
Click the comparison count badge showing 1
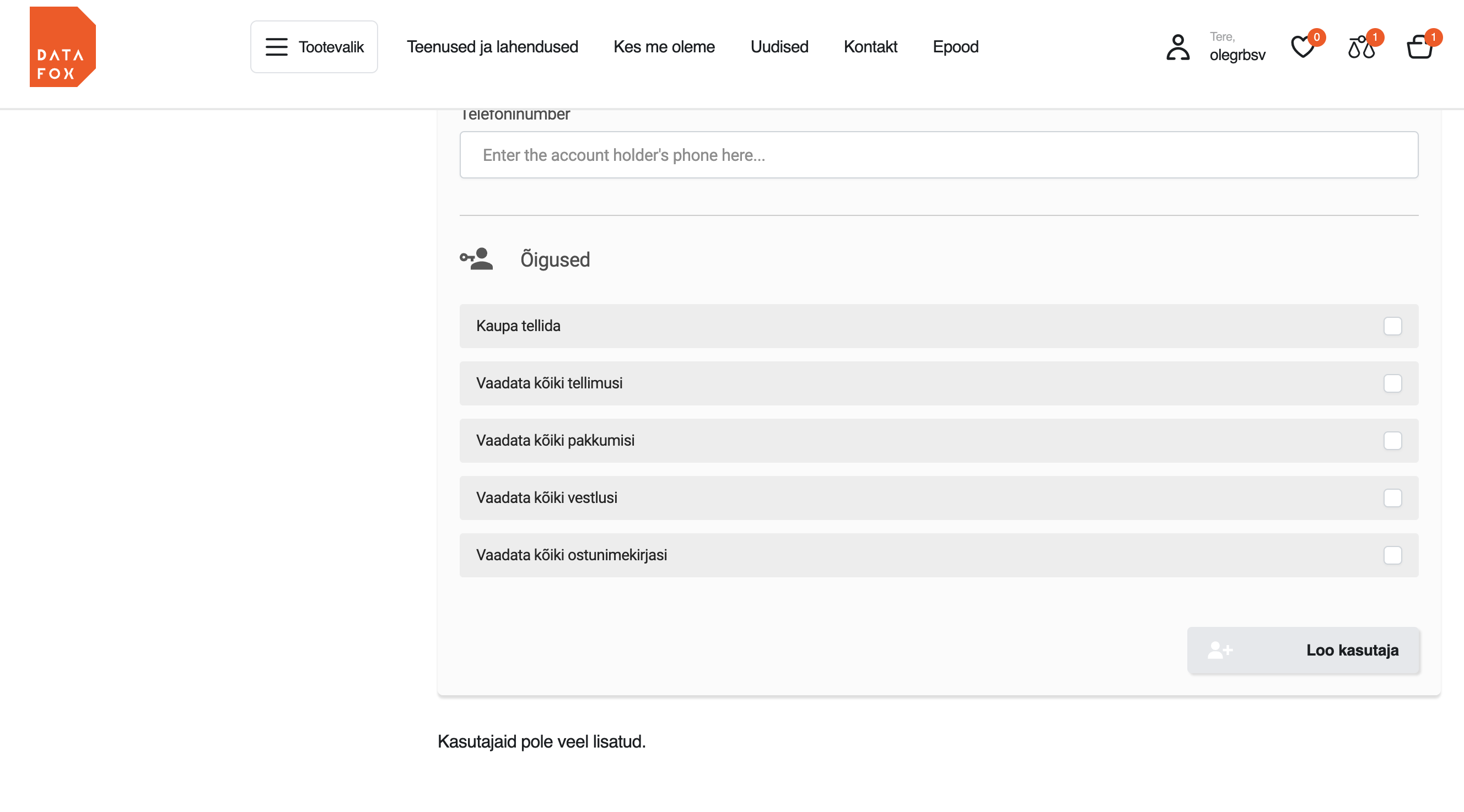(x=1375, y=37)
